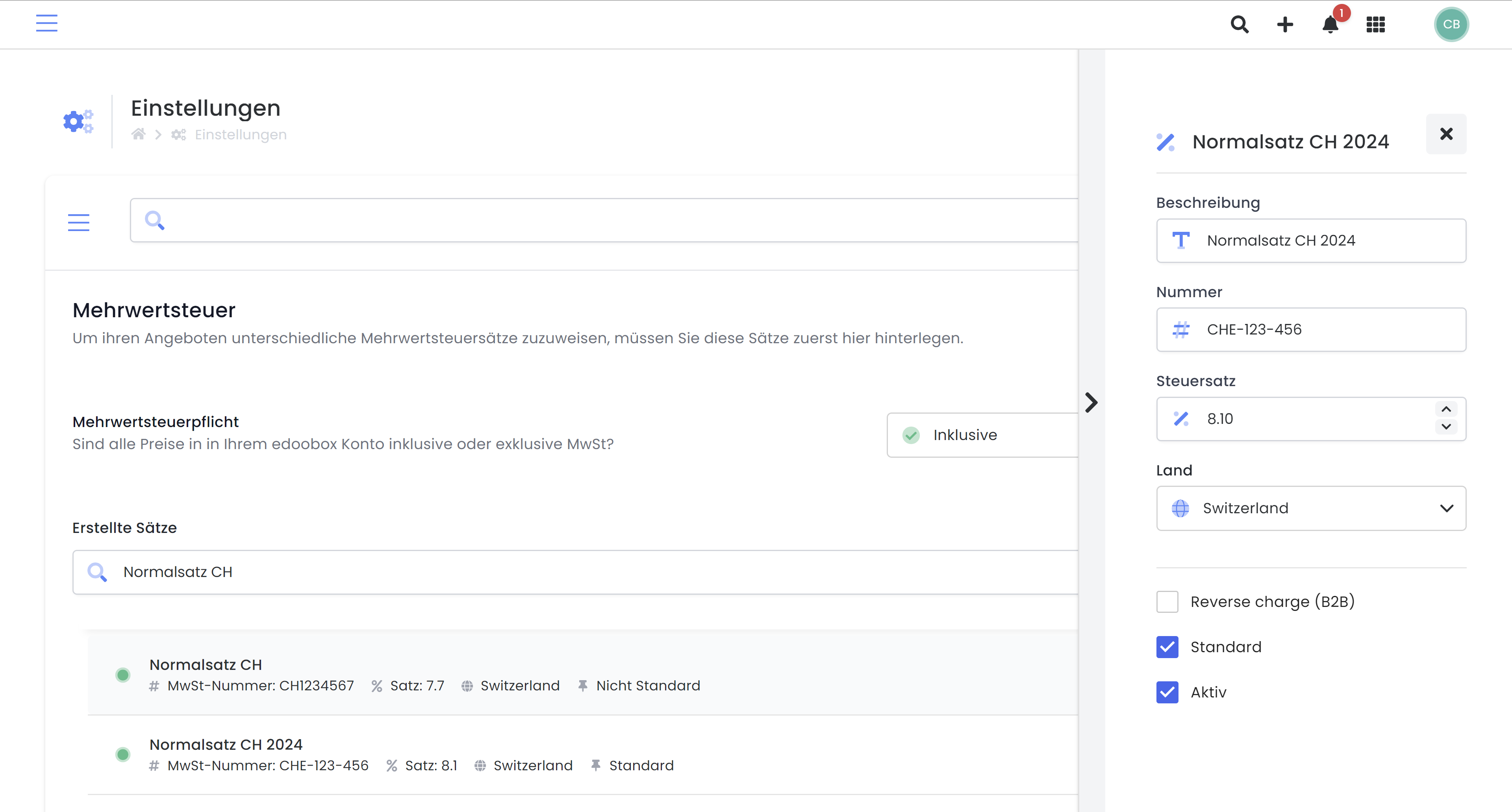Viewport: 1512px width, 812px height.
Task: Click the Einstellungen breadcrumb link
Action: coord(240,134)
